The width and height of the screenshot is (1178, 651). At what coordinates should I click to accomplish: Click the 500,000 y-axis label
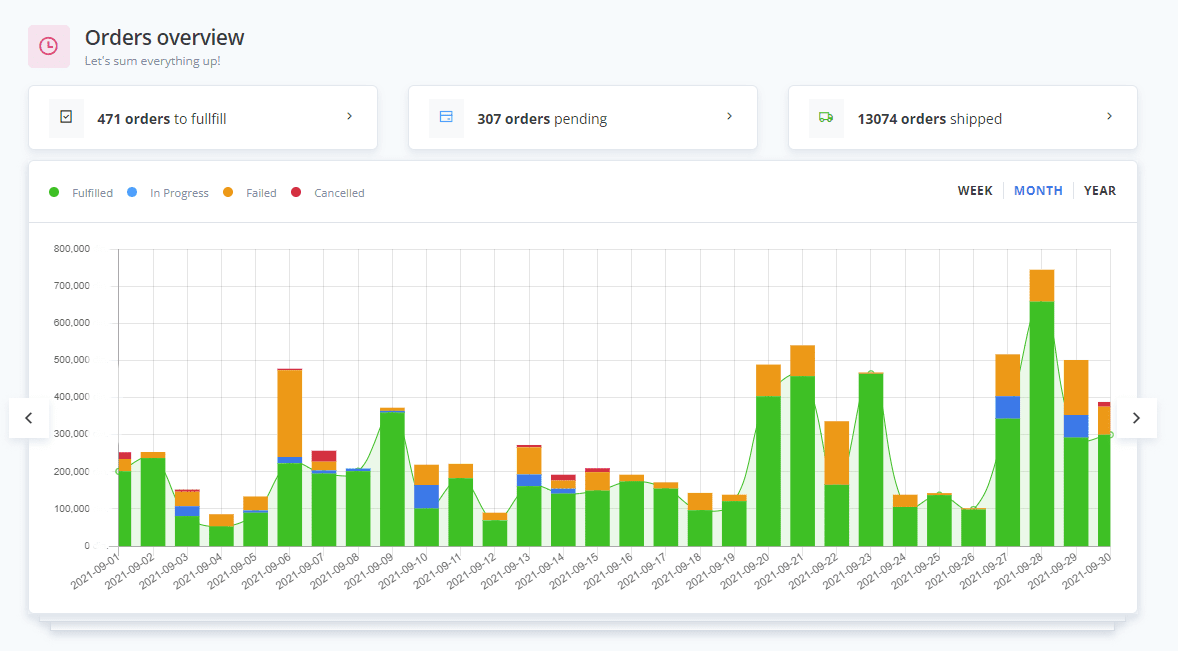pos(71,360)
